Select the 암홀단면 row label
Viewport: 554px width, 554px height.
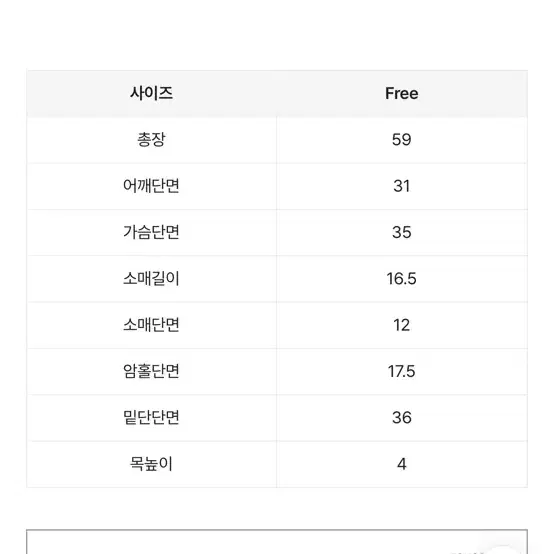tap(151, 371)
